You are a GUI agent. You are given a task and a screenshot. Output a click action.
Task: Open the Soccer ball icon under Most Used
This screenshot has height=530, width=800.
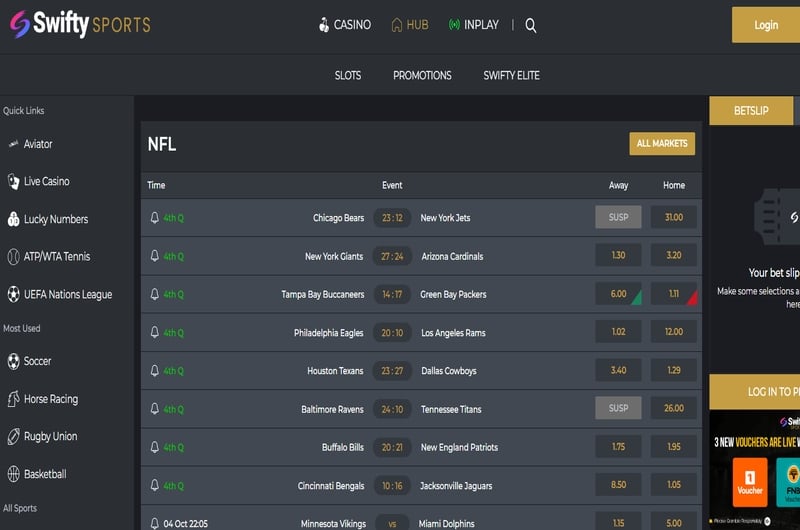coord(13,361)
